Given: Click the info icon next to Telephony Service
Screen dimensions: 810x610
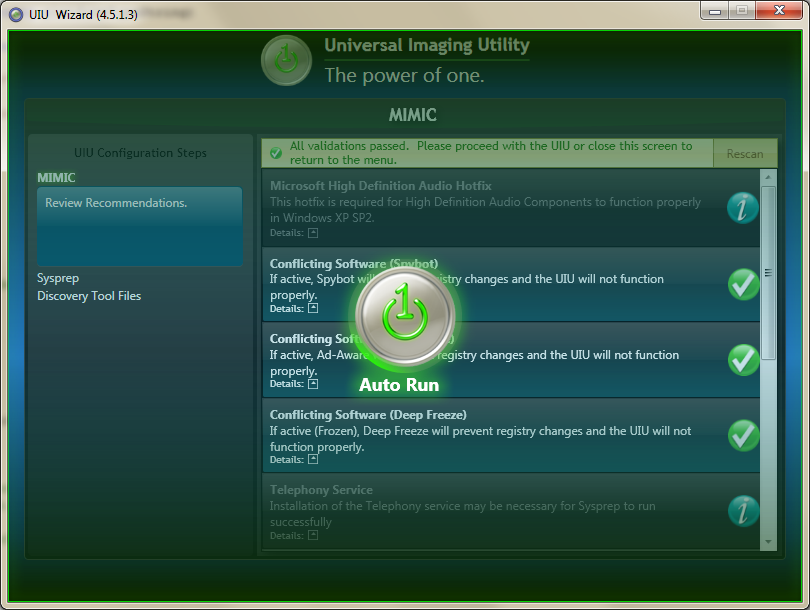Looking at the screenshot, I should click(743, 511).
